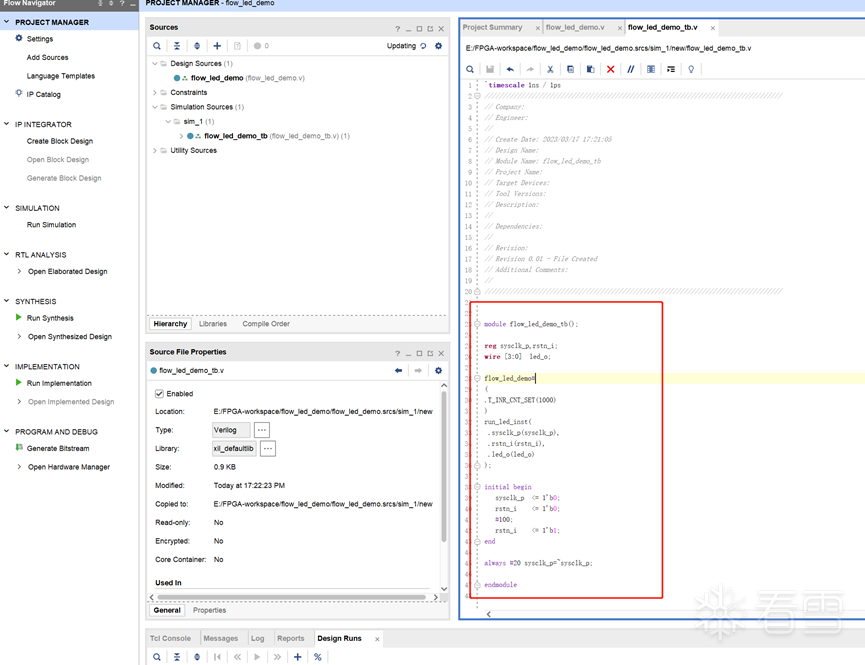Click the Source File Properties vertical scrollbar
The width and height of the screenshot is (865, 665).
coord(444,466)
